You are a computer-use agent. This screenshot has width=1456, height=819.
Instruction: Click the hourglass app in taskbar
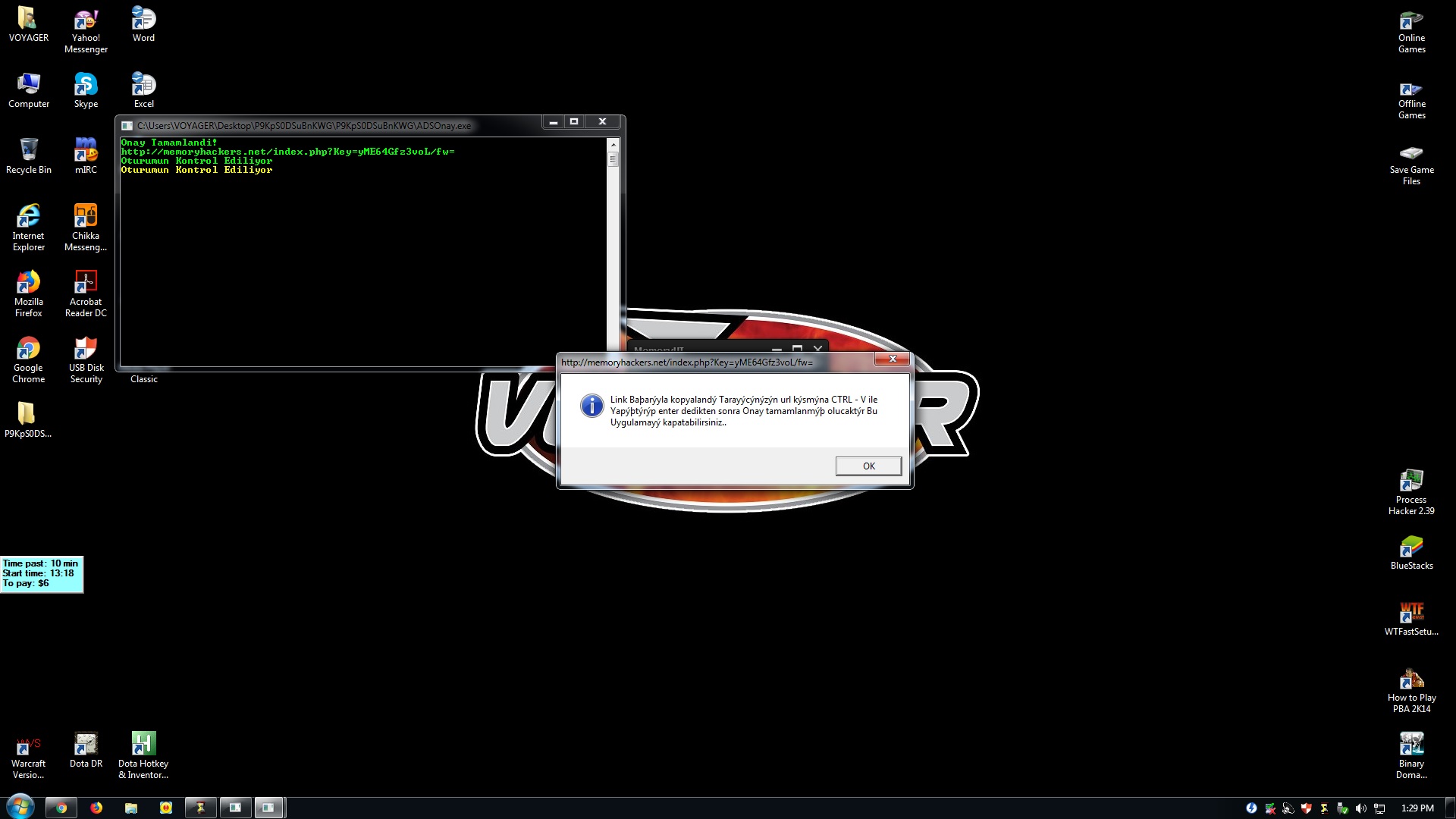(201, 808)
